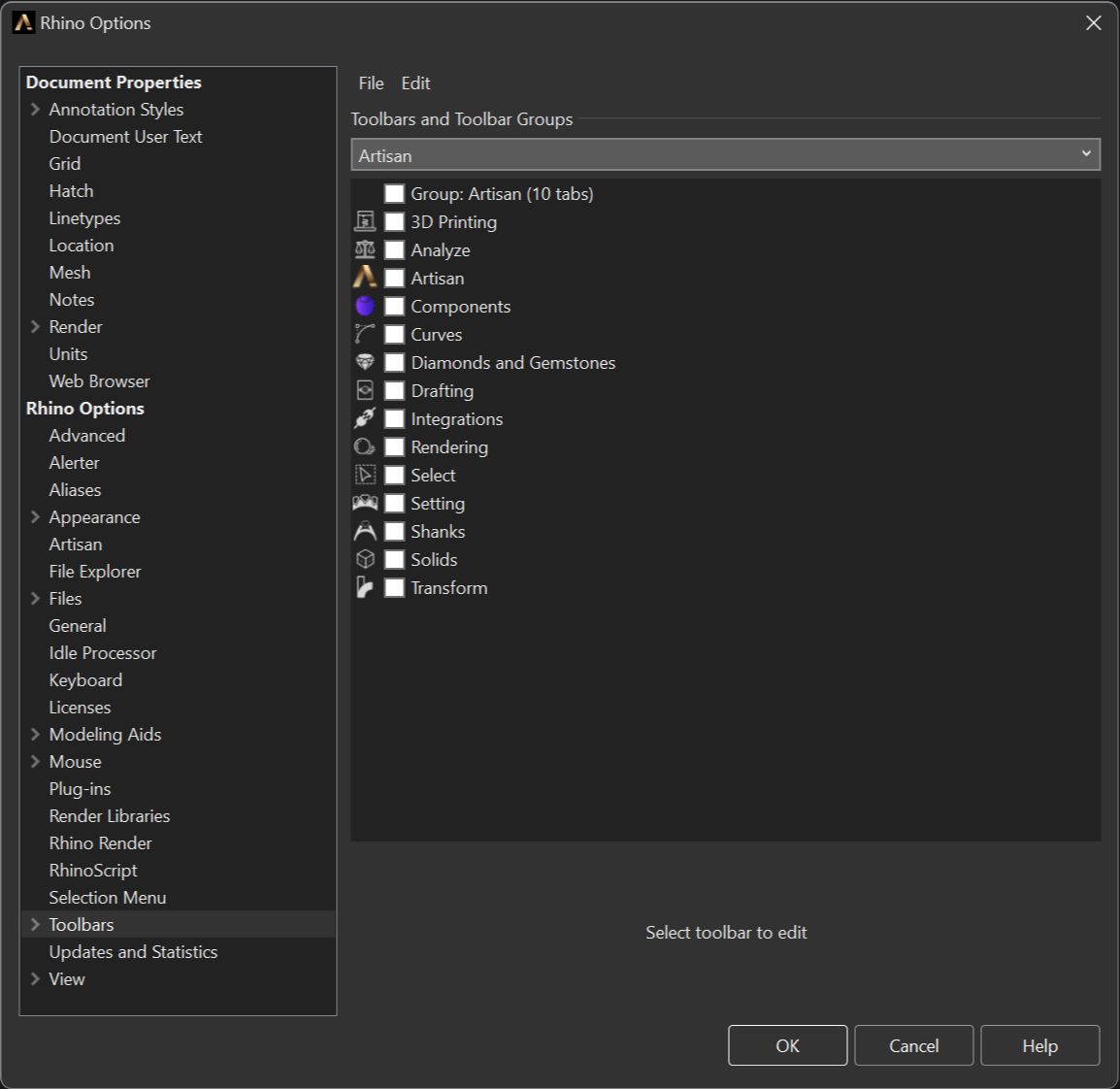Check the Diamonds and Gemstones checkbox

pos(394,363)
